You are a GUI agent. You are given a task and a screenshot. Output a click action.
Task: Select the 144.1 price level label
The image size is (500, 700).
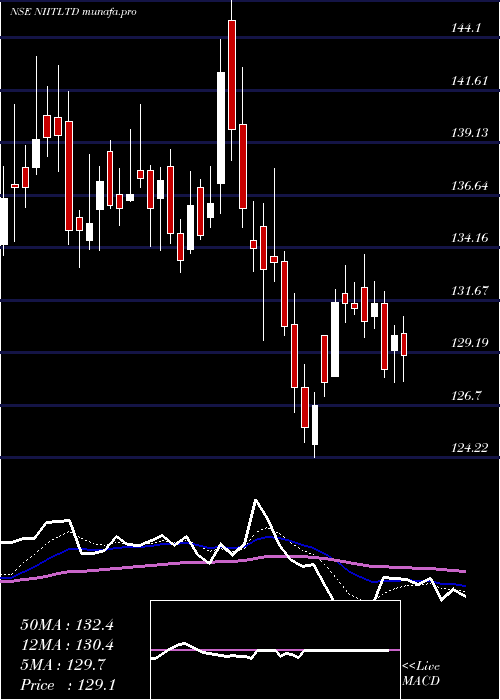[466, 28]
